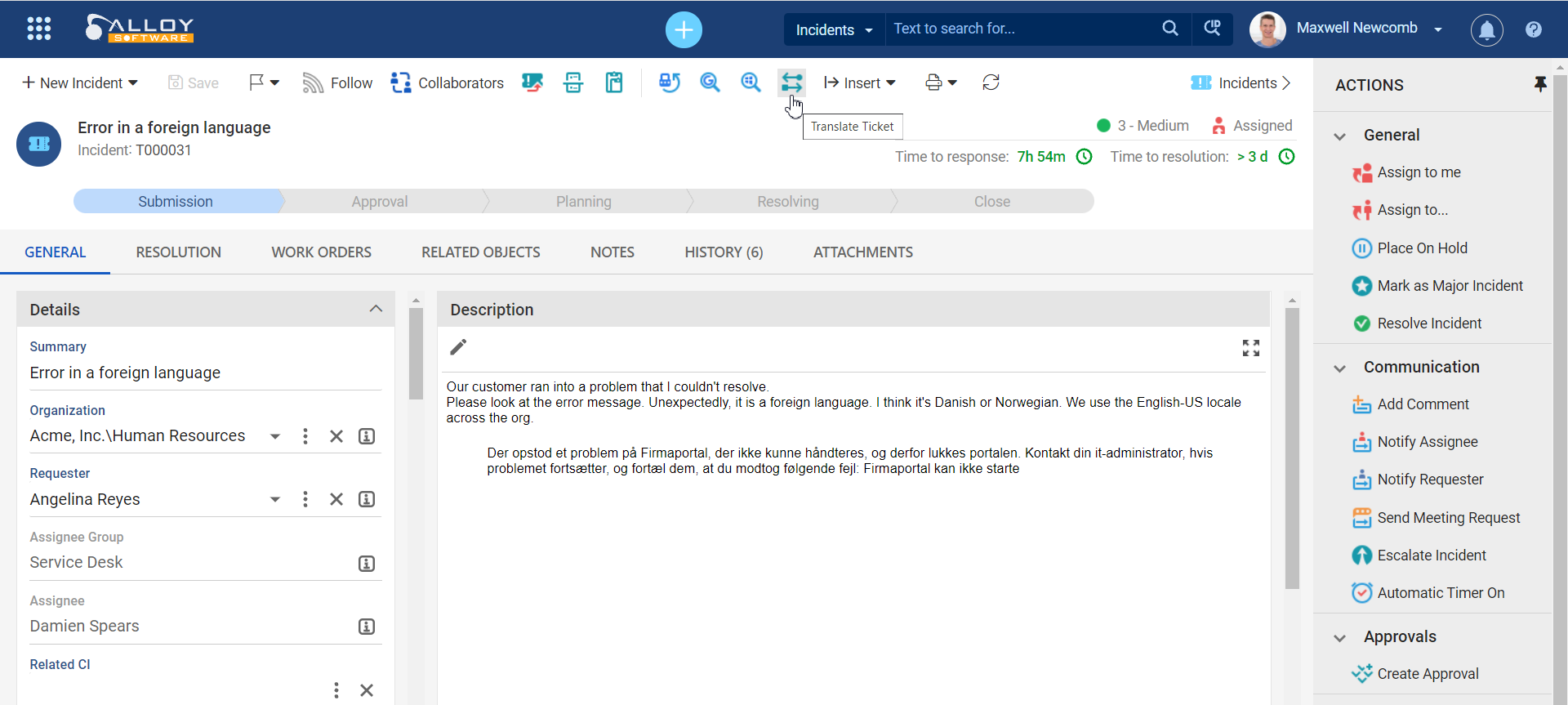The height and width of the screenshot is (705, 1568).
Task: Click Resolve Incident action
Action: tap(1417, 323)
